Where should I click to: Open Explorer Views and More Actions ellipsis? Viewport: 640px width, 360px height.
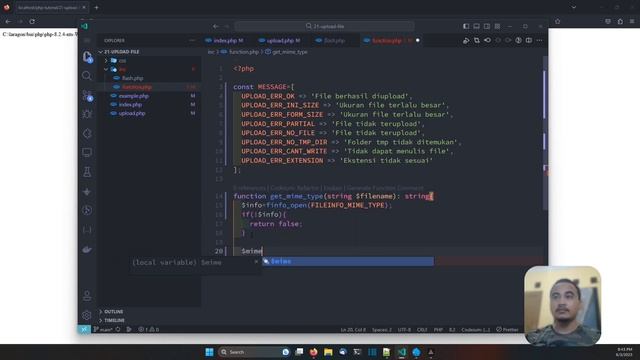coord(192,40)
